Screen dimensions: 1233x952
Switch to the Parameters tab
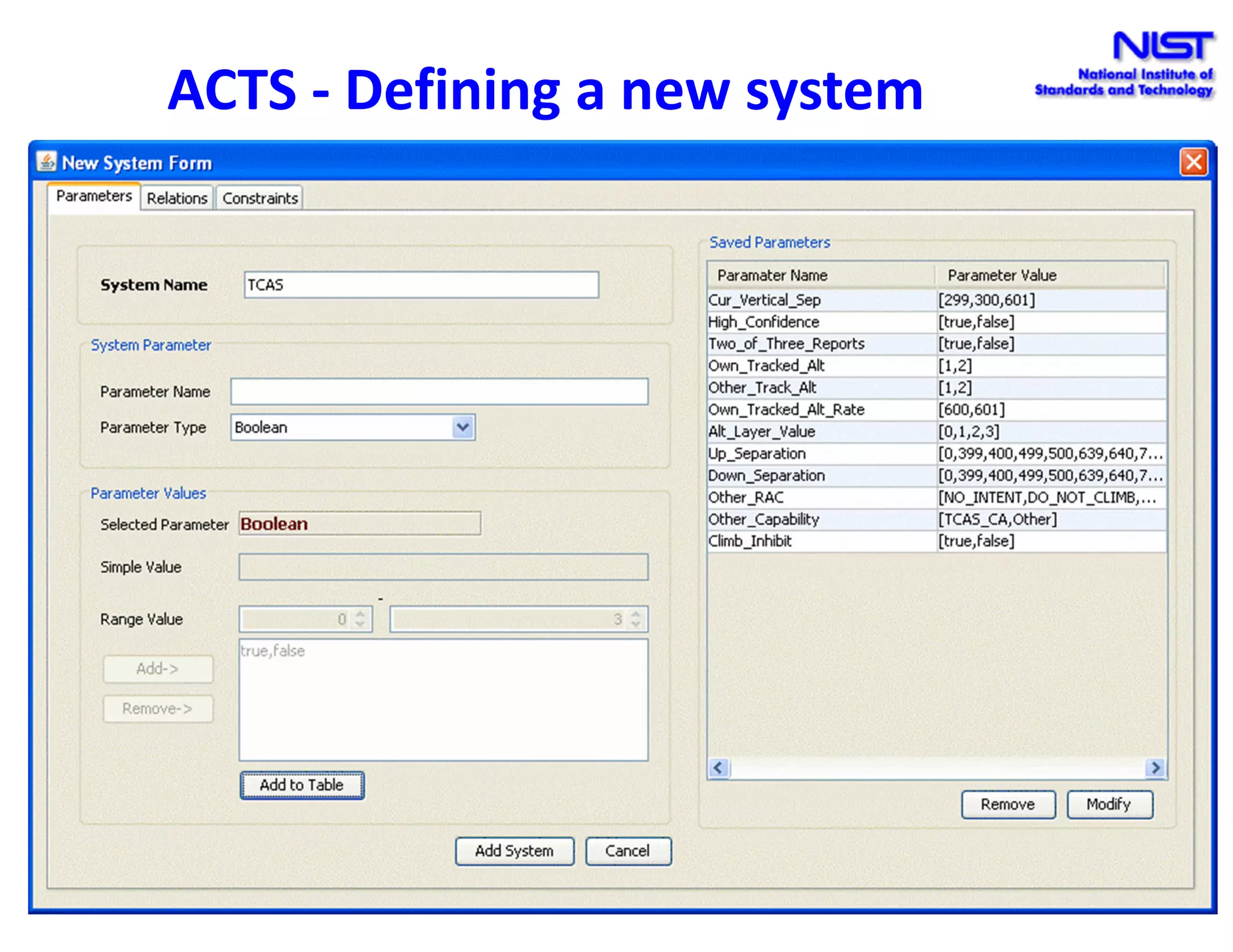[x=94, y=196]
